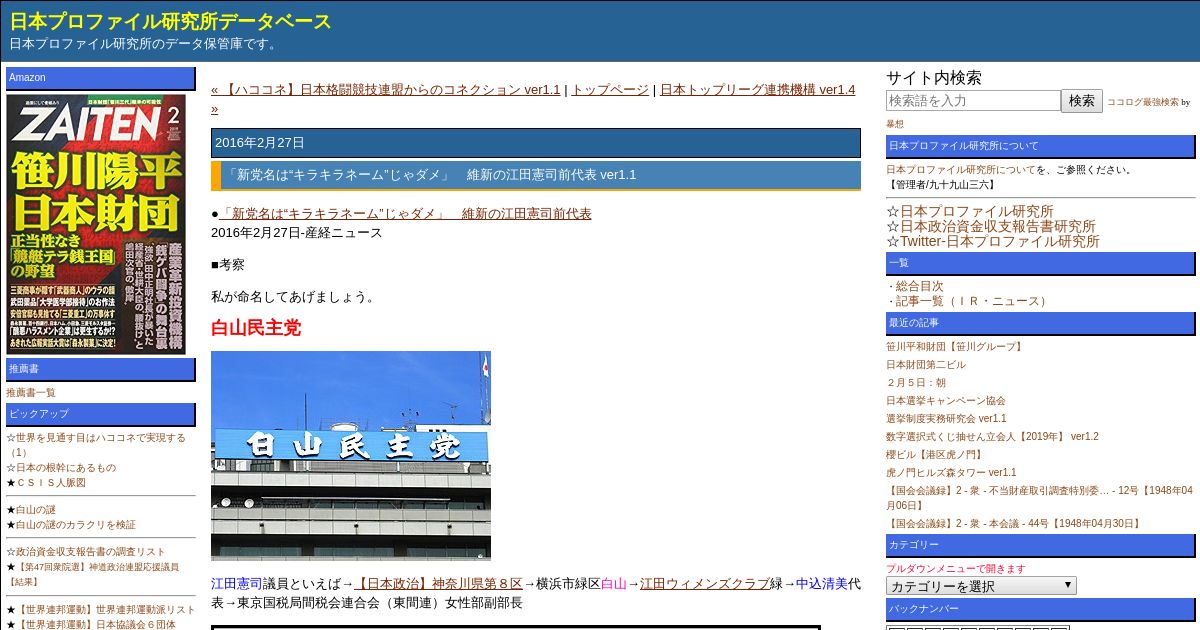Open the ZAITEN magazine cover thumbnail

coord(96,224)
